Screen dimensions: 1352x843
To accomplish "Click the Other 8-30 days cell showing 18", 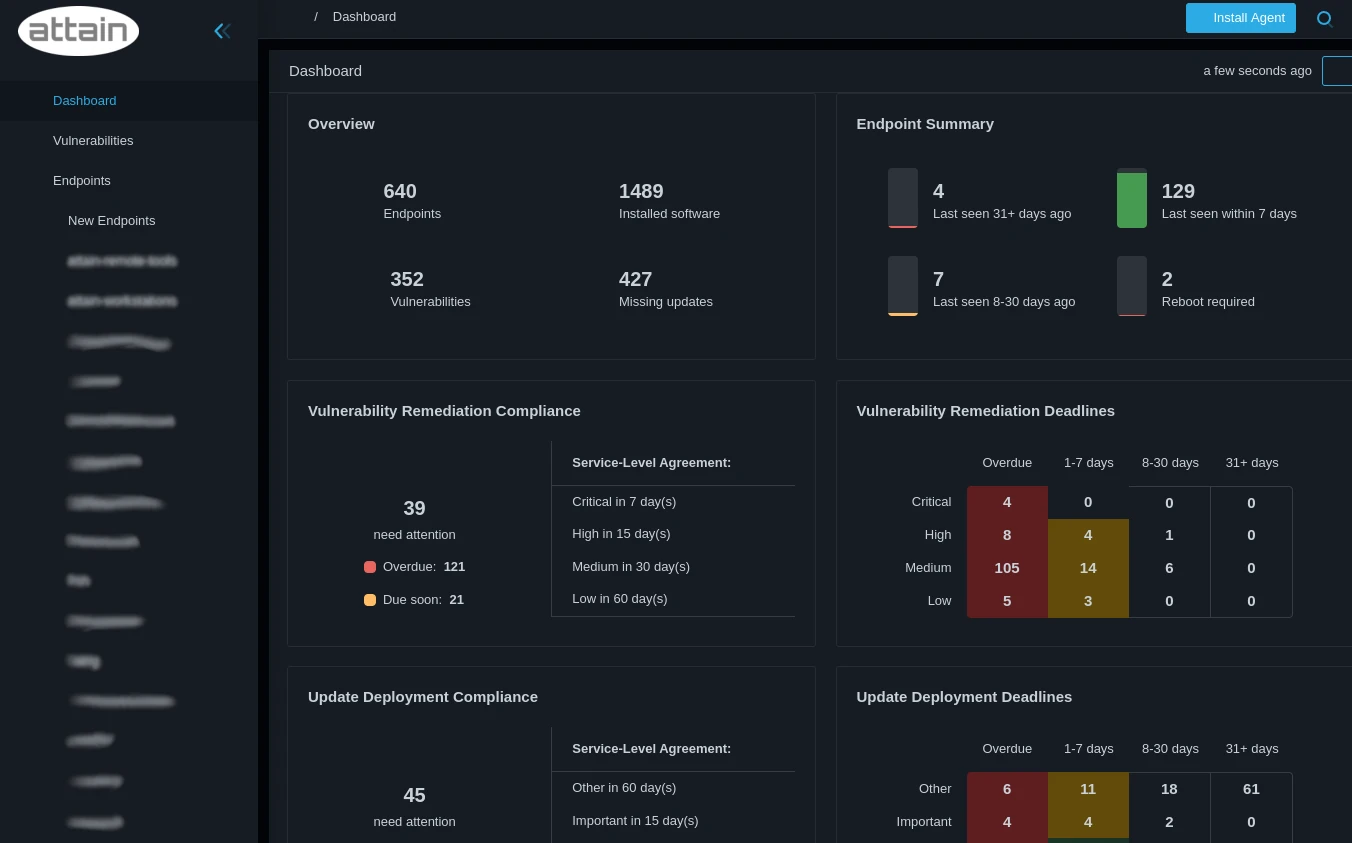I will (1169, 789).
